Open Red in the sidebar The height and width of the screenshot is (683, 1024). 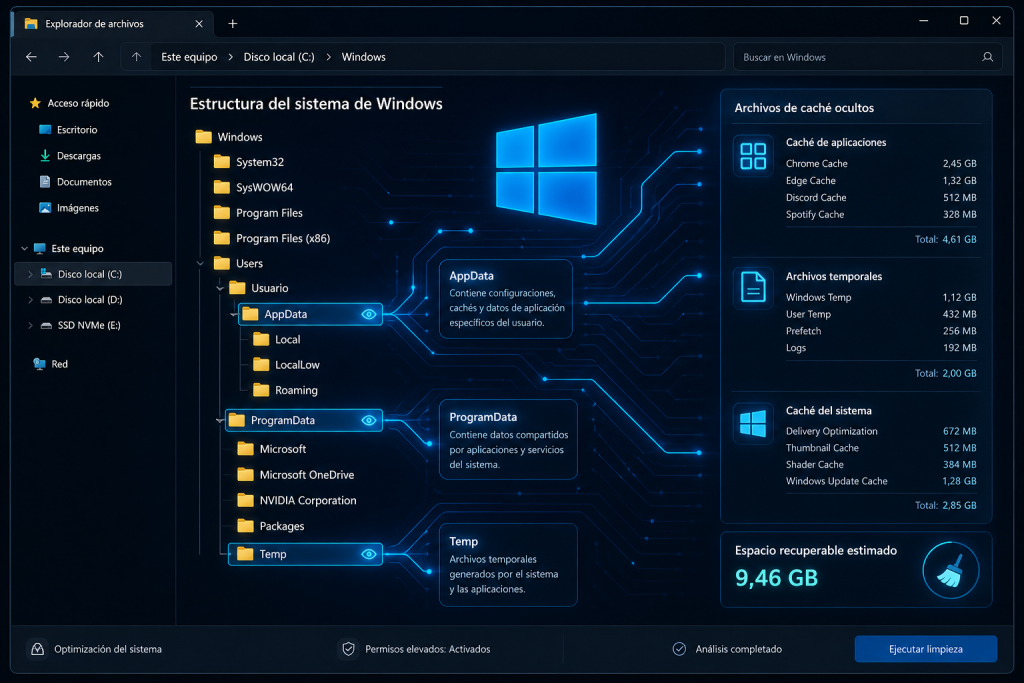pos(59,364)
